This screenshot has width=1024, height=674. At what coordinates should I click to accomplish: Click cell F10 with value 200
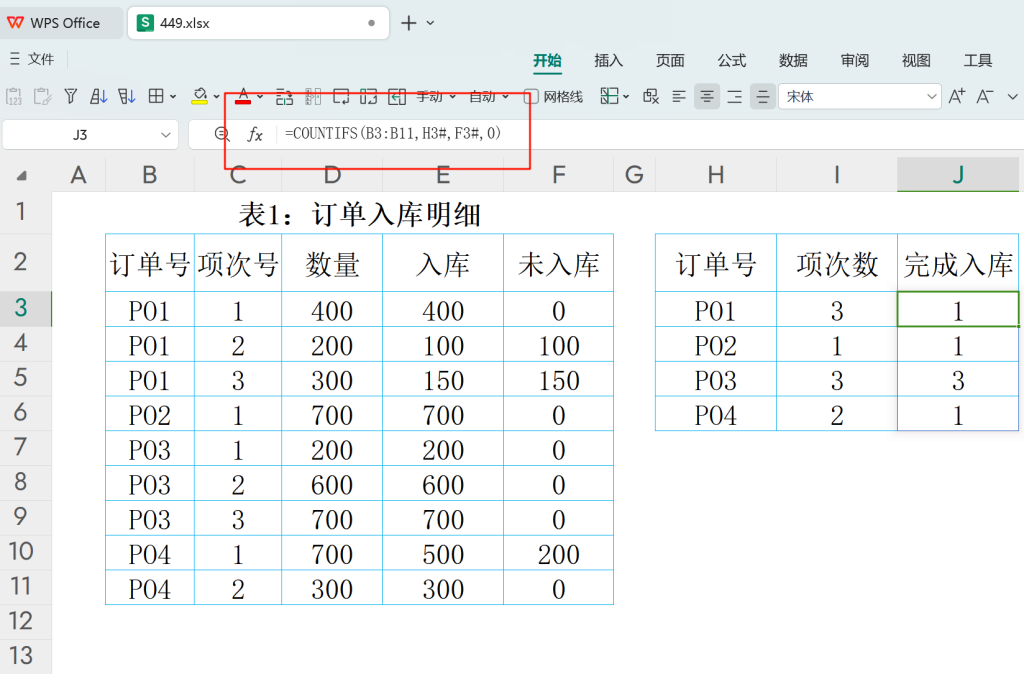(x=558, y=554)
